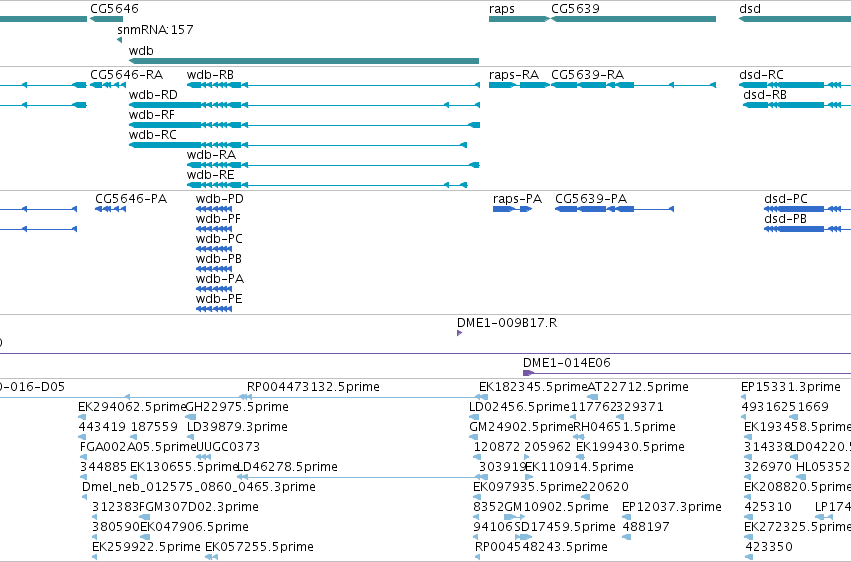Click the 344885 EST label
The height and width of the screenshot is (562, 851).
click(x=104, y=467)
